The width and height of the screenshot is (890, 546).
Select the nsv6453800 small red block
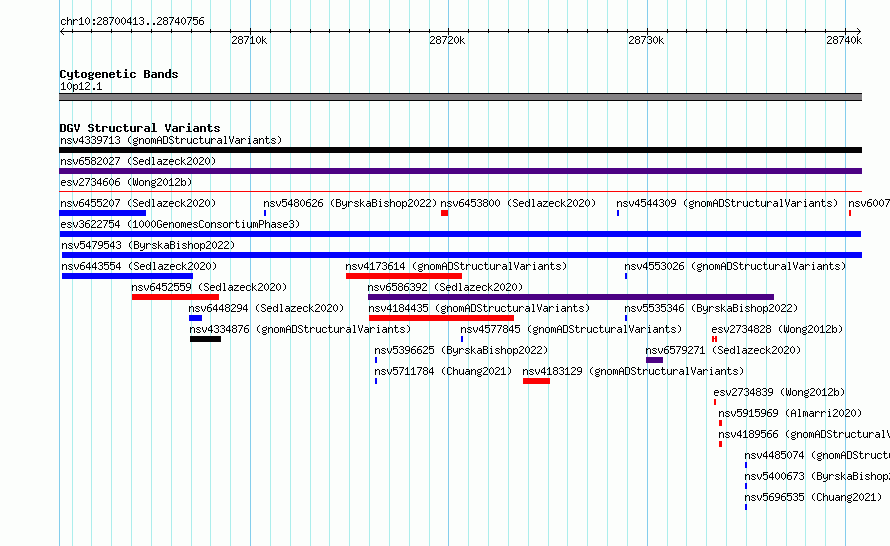(444, 213)
